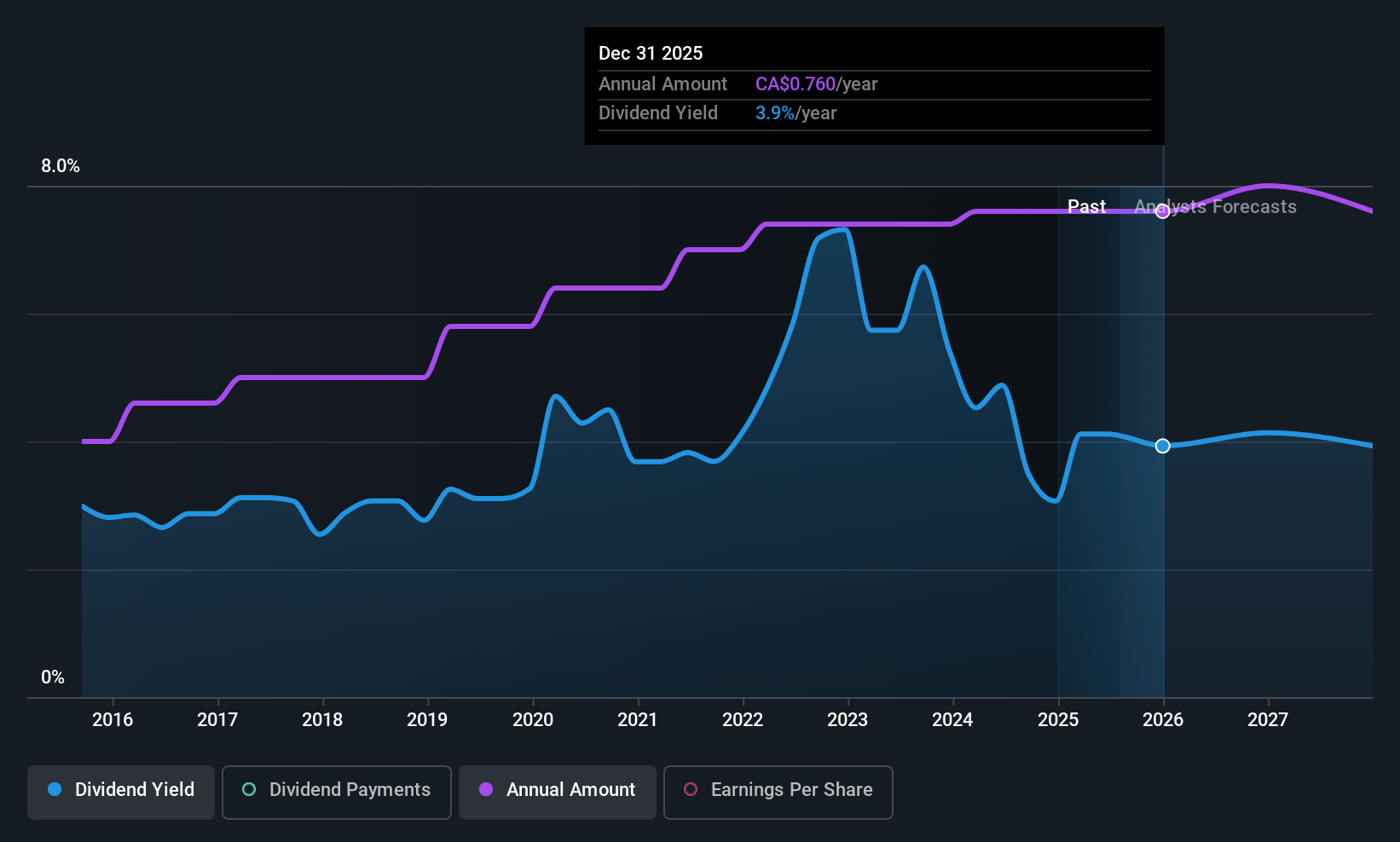Click the 2018 x-axis label
The image size is (1400, 842).
(322, 719)
